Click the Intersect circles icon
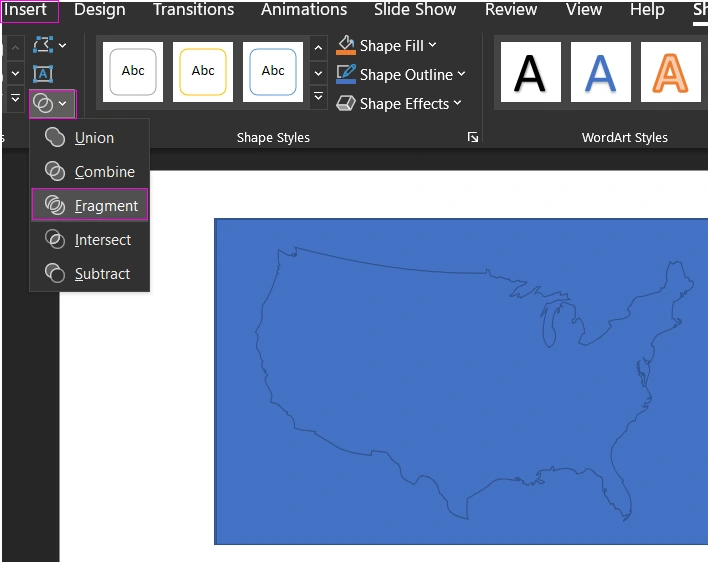708x562 pixels. (55, 240)
